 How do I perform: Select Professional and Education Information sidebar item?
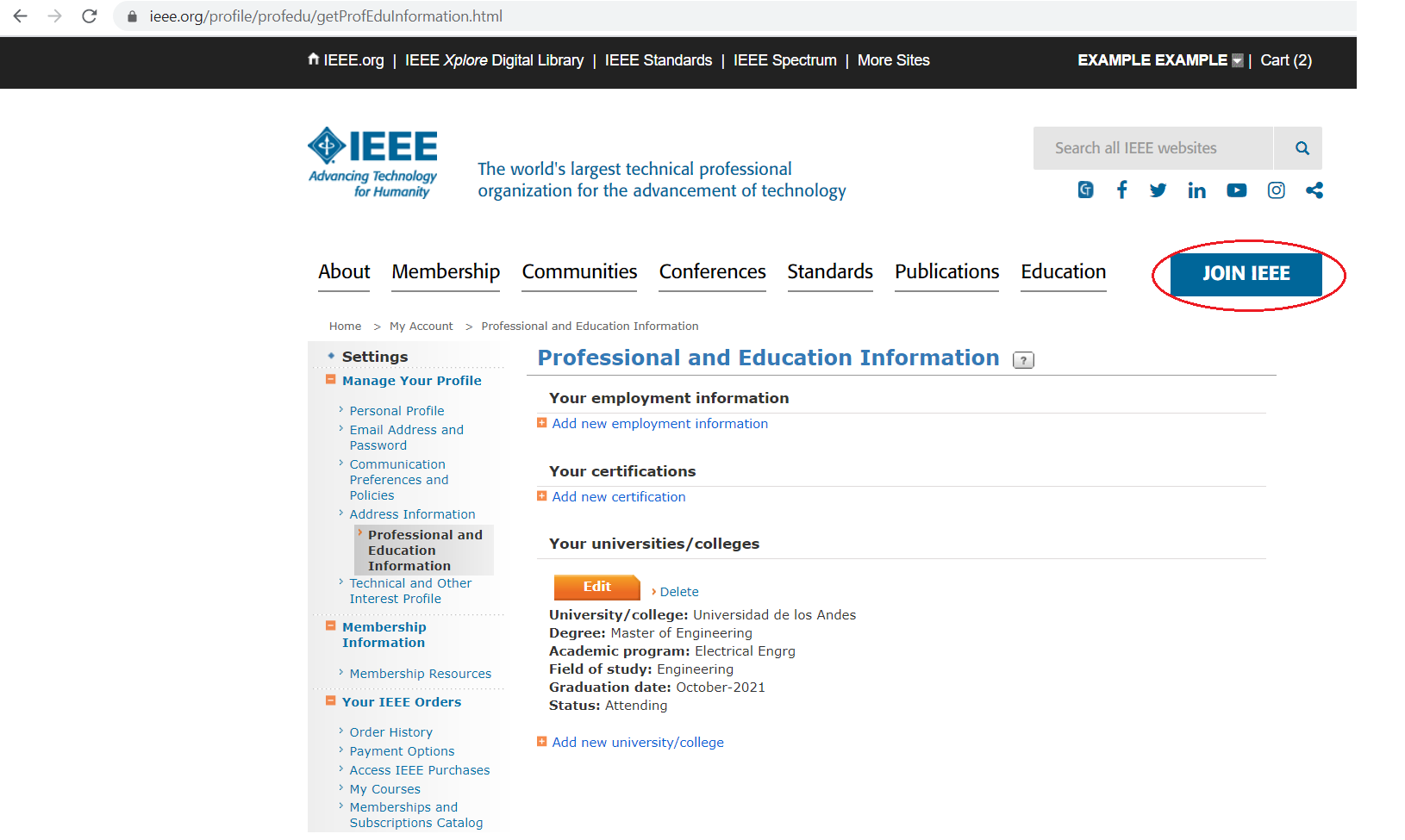point(425,551)
